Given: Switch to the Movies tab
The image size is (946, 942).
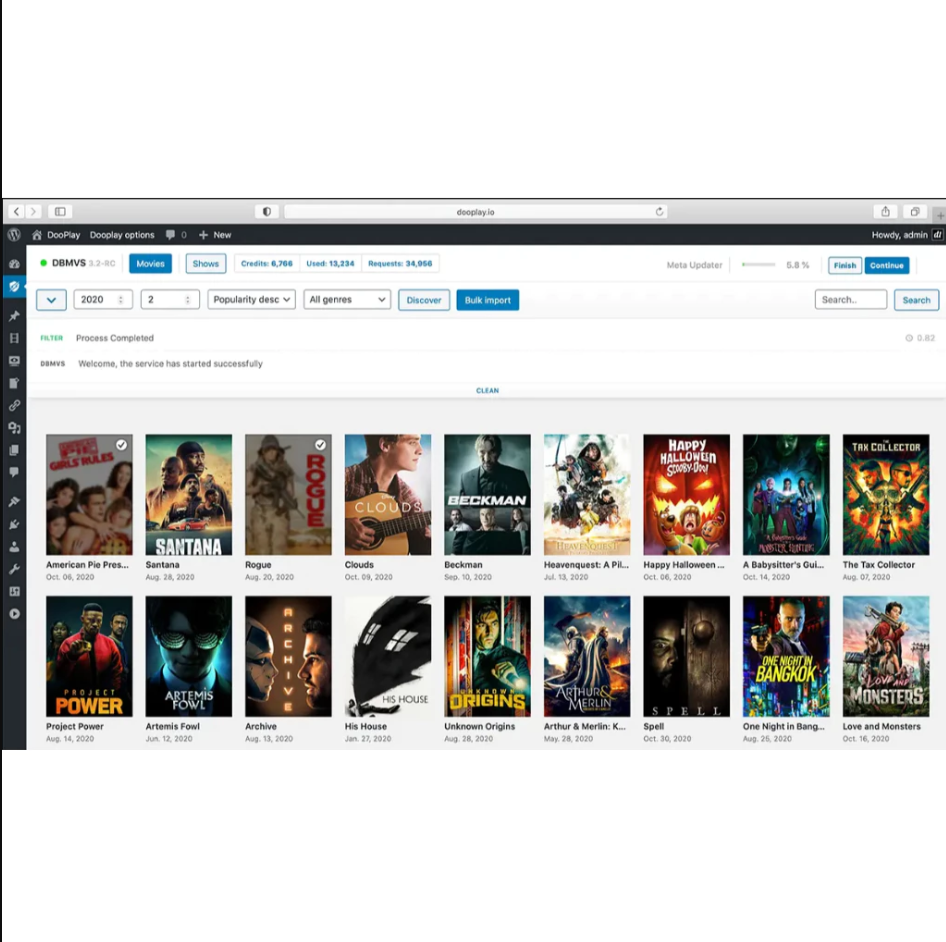Looking at the screenshot, I should (x=150, y=264).
